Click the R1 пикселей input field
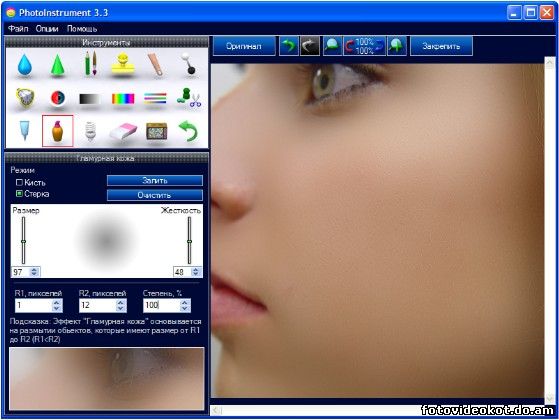 [x=33, y=305]
